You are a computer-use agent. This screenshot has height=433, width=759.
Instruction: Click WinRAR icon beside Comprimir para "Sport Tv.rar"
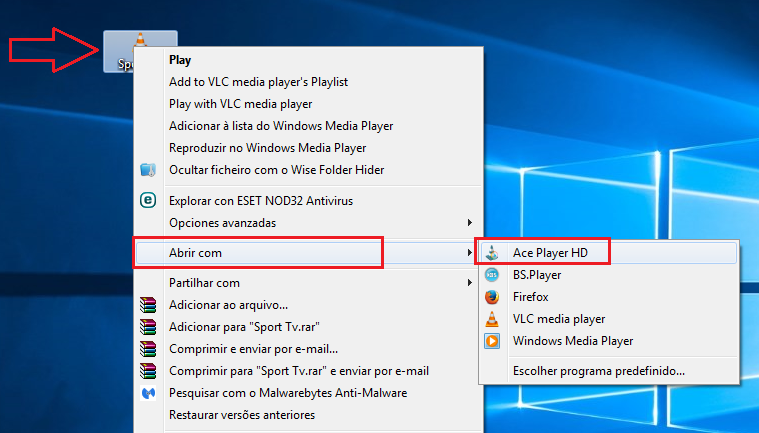[148, 371]
